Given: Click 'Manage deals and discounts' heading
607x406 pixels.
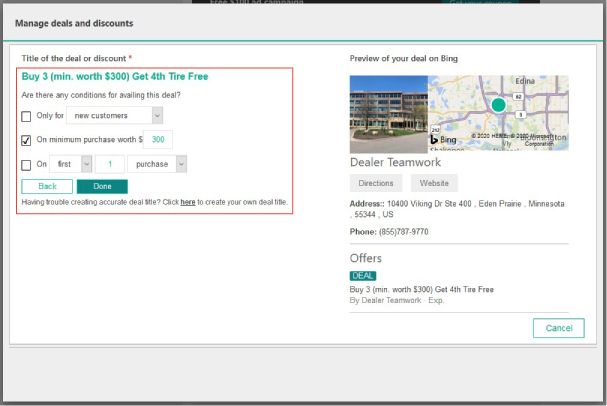Looking at the screenshot, I should click(x=74, y=23).
